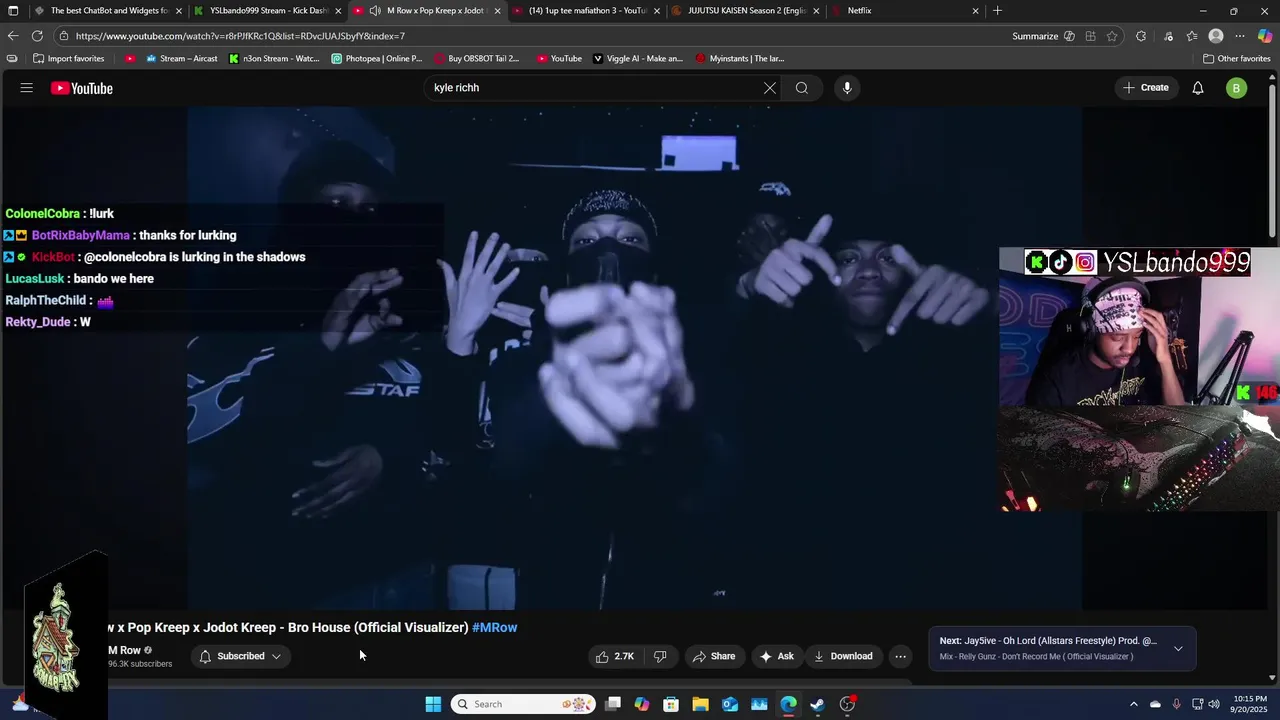Switch to YSLbando999 Stream Kick Dashboard tab

tap(267, 11)
